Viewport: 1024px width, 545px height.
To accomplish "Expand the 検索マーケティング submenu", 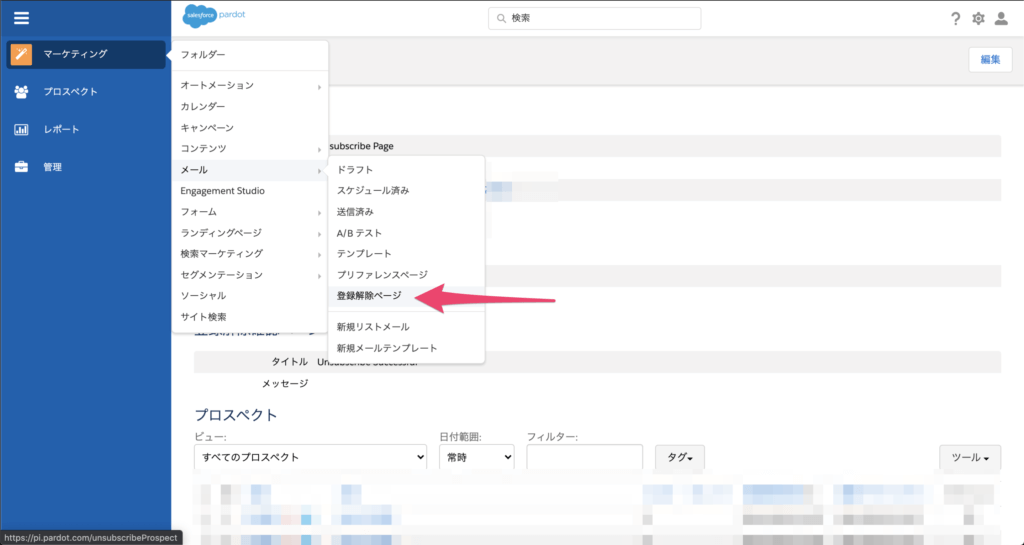I will 249,254.
